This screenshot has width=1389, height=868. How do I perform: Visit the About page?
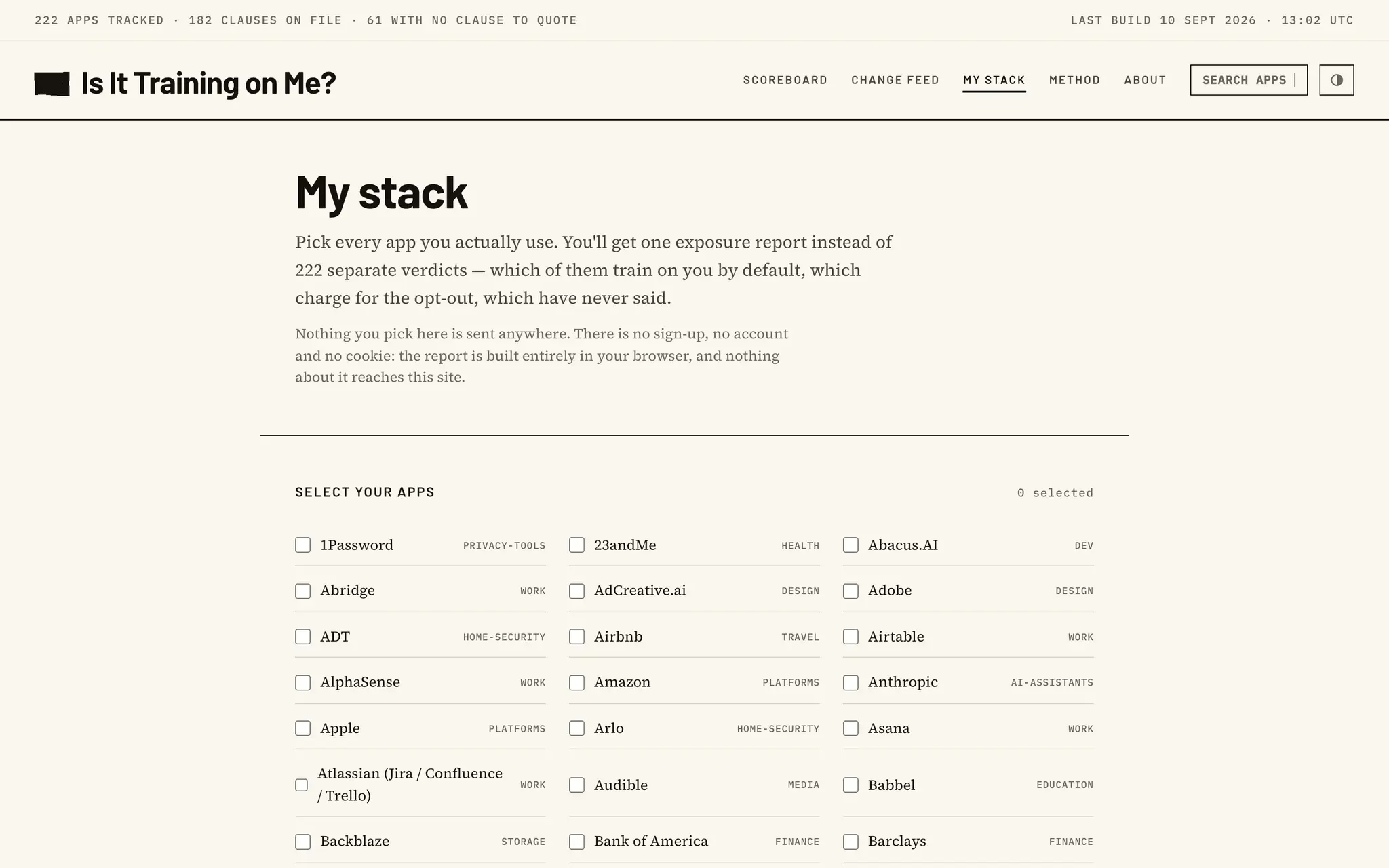point(1145,80)
